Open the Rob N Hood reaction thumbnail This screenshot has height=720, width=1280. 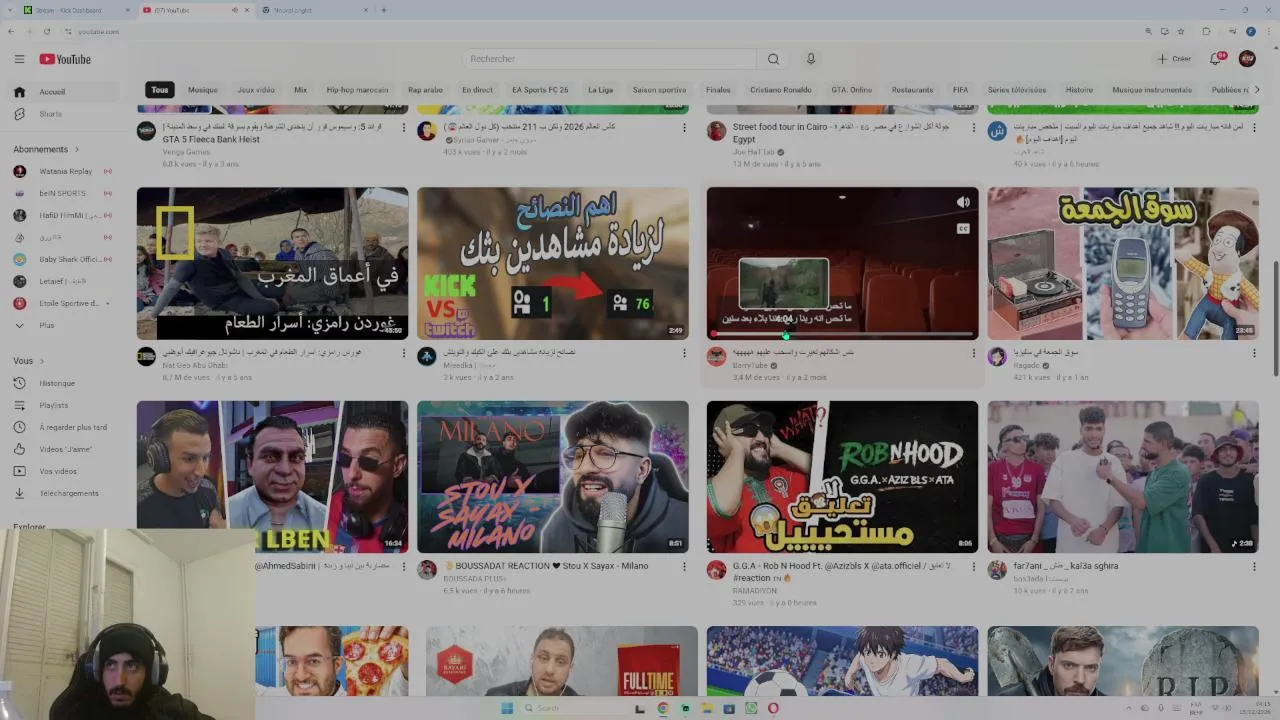click(x=842, y=477)
